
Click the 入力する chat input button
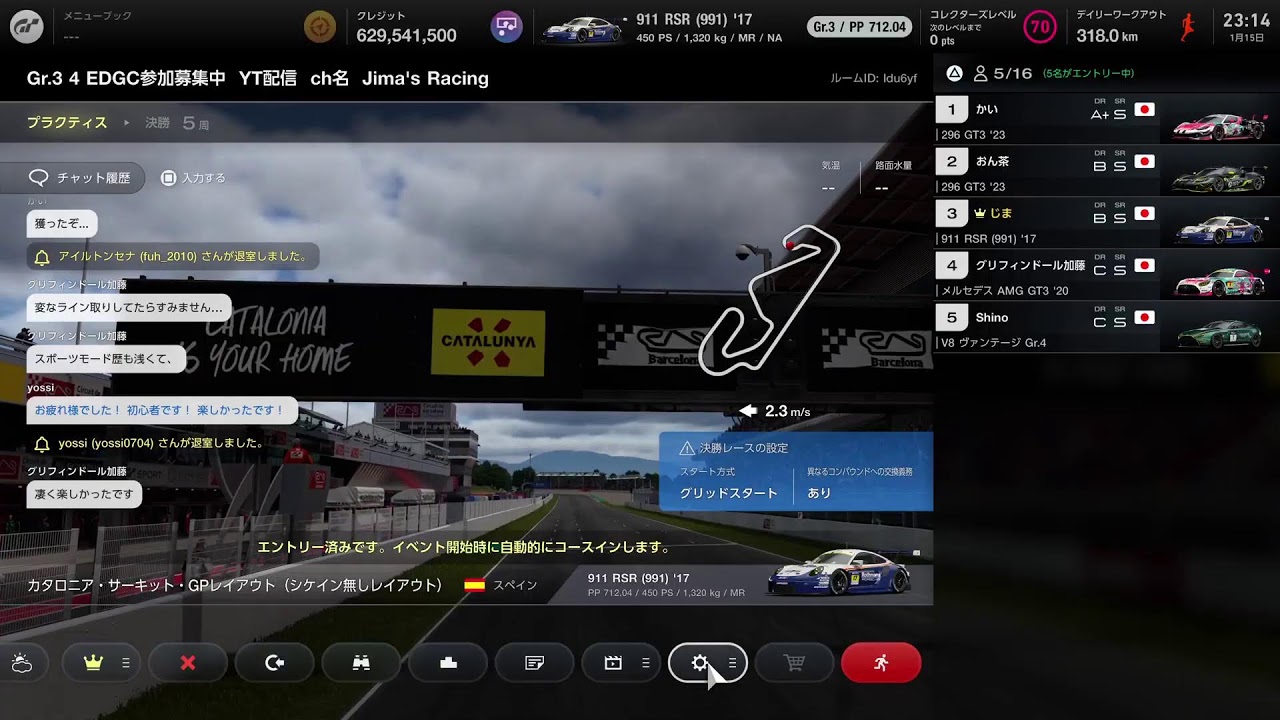pyautogui.click(x=194, y=178)
